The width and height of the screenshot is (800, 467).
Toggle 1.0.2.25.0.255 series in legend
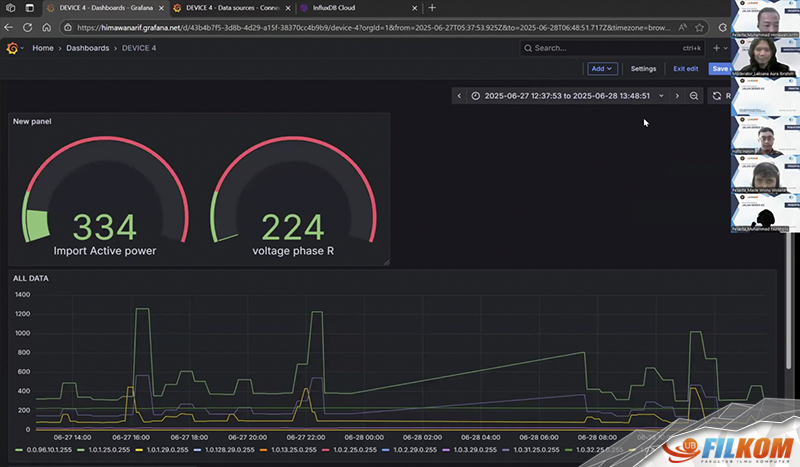(349, 450)
